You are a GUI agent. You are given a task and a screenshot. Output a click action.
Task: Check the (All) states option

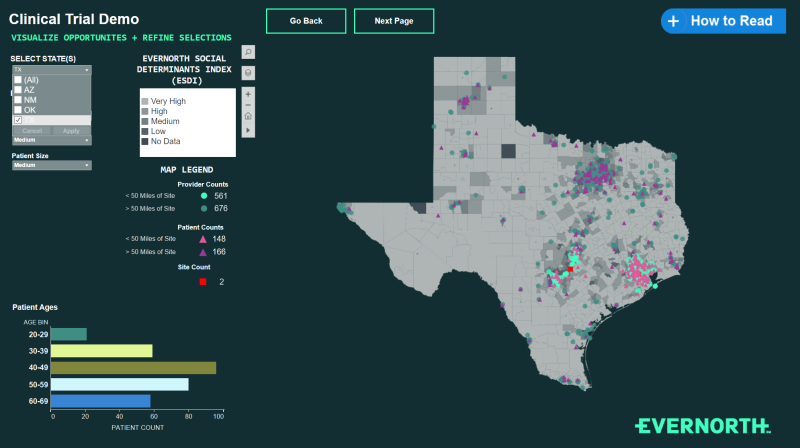click(x=18, y=80)
